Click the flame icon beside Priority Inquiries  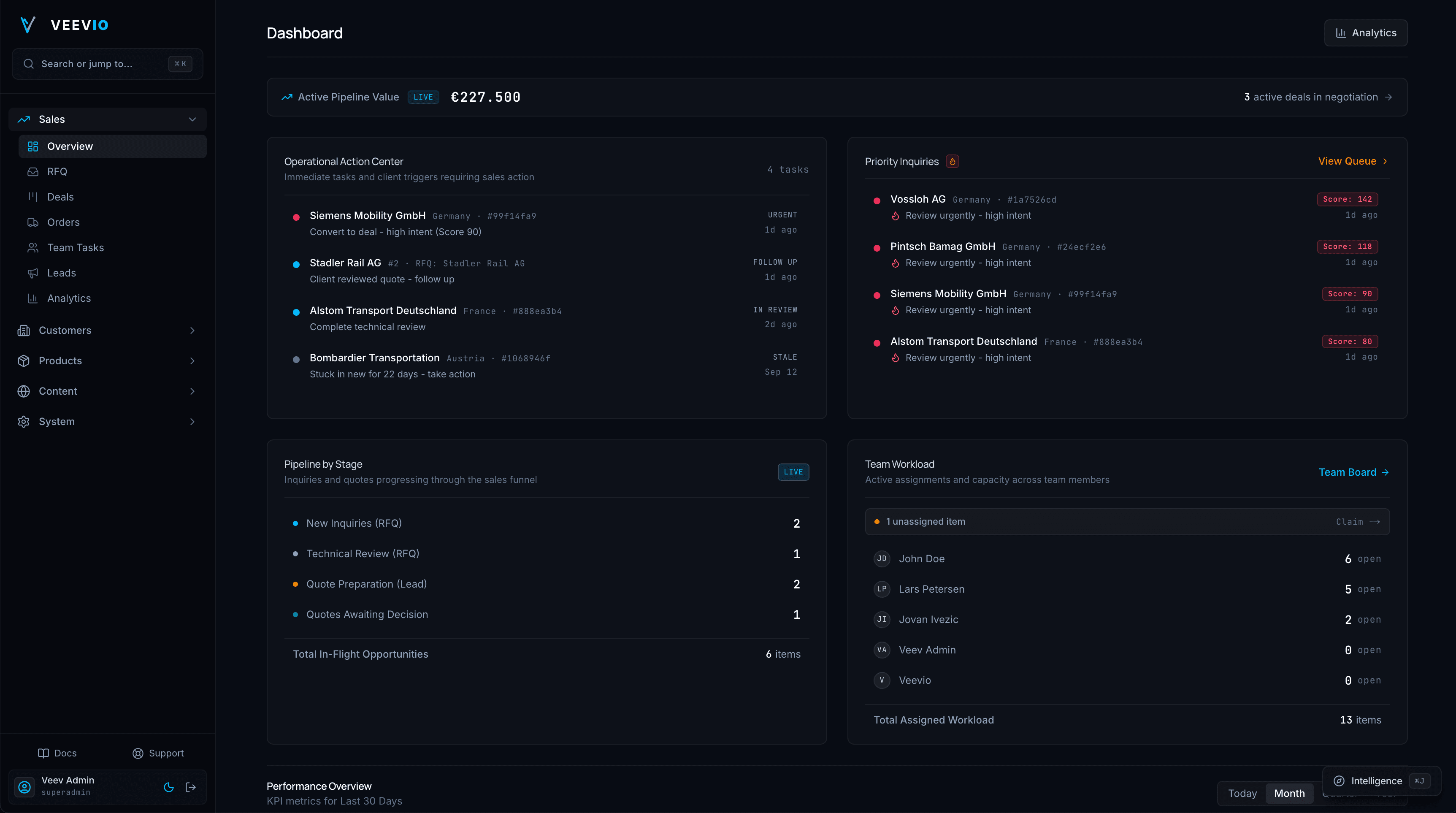[953, 162]
